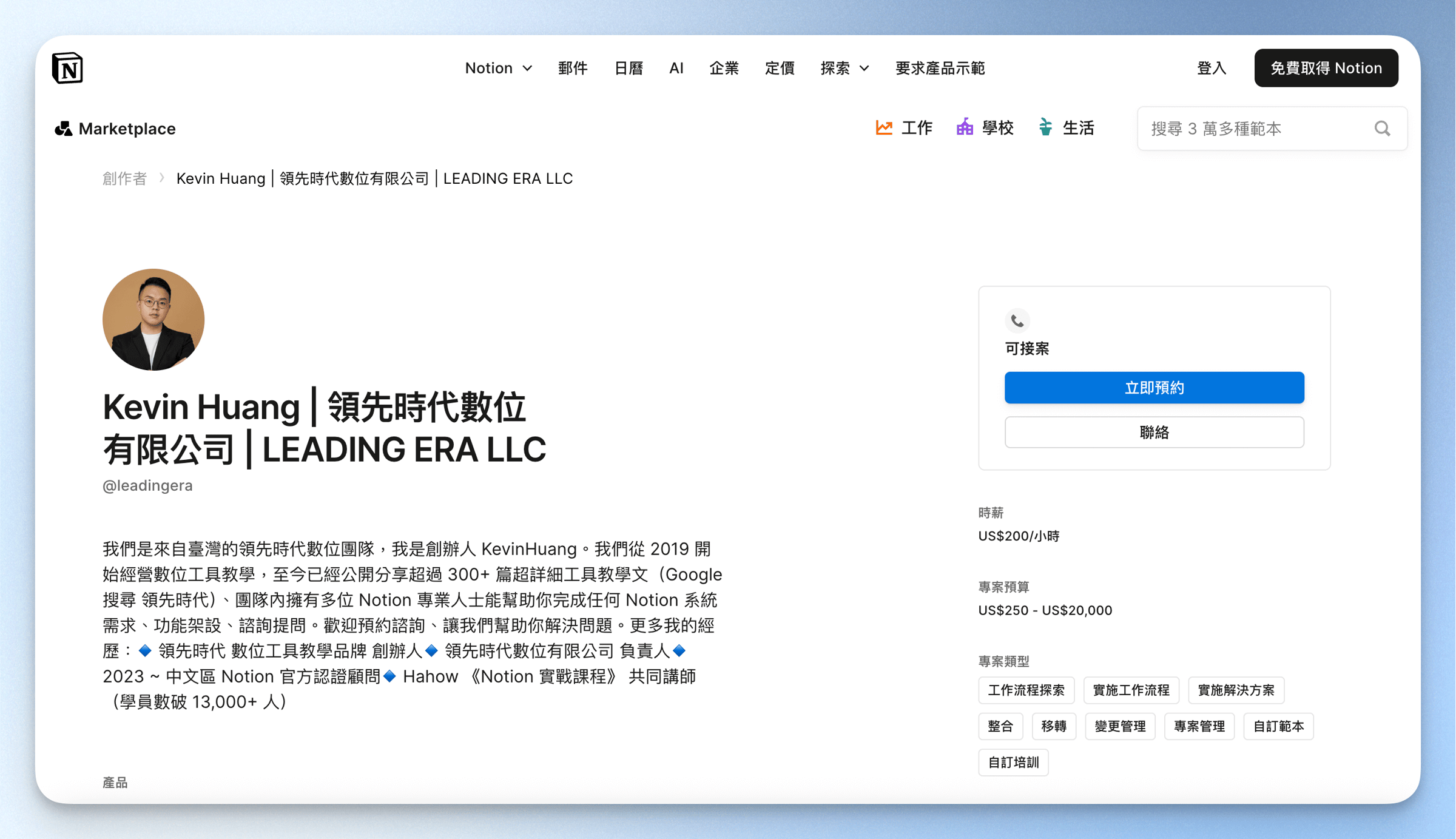Click the Notion logo icon
Screen dimensions: 1456x839
pos(67,68)
